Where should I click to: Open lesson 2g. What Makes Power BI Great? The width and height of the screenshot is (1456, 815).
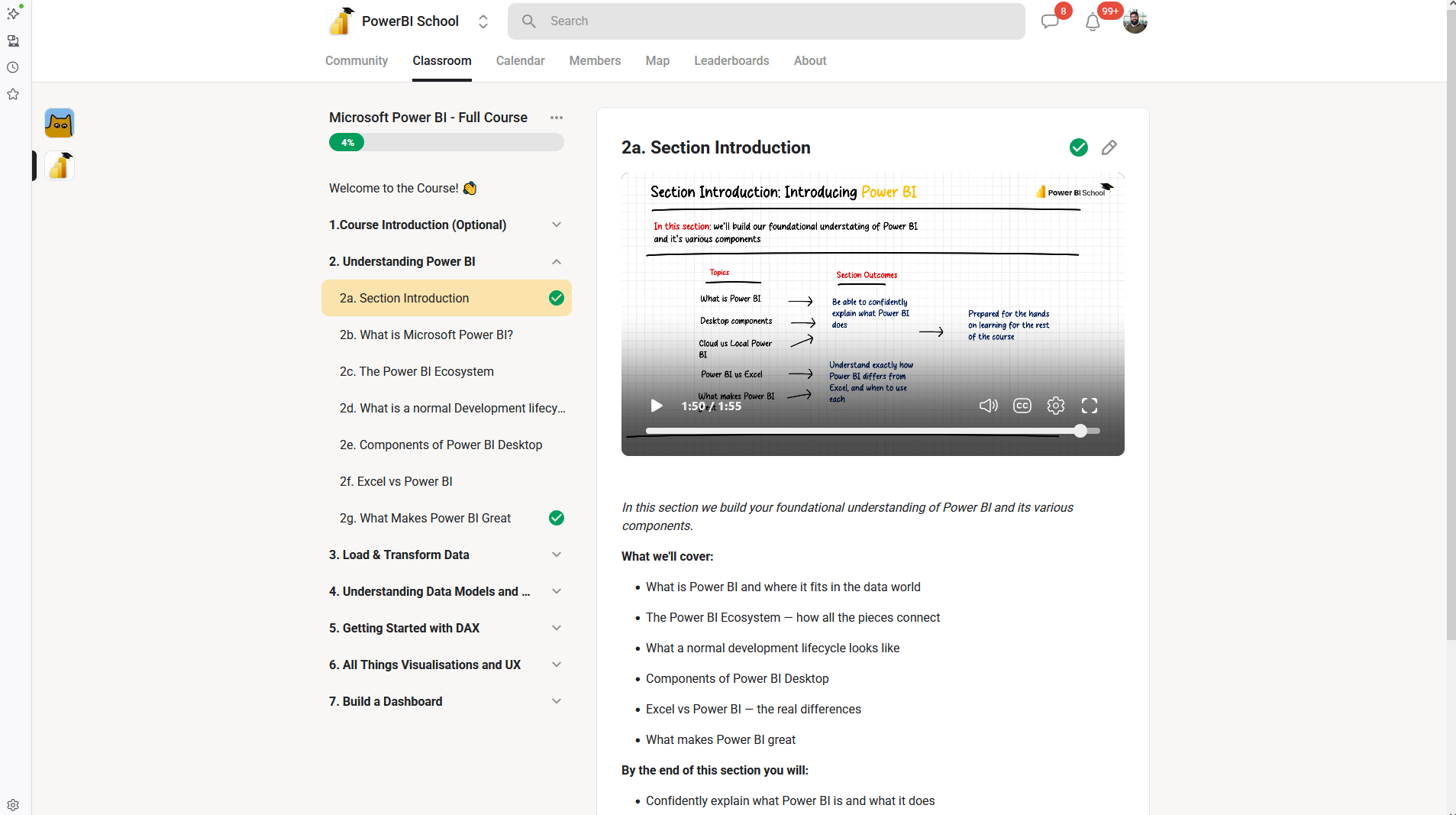[447, 518]
